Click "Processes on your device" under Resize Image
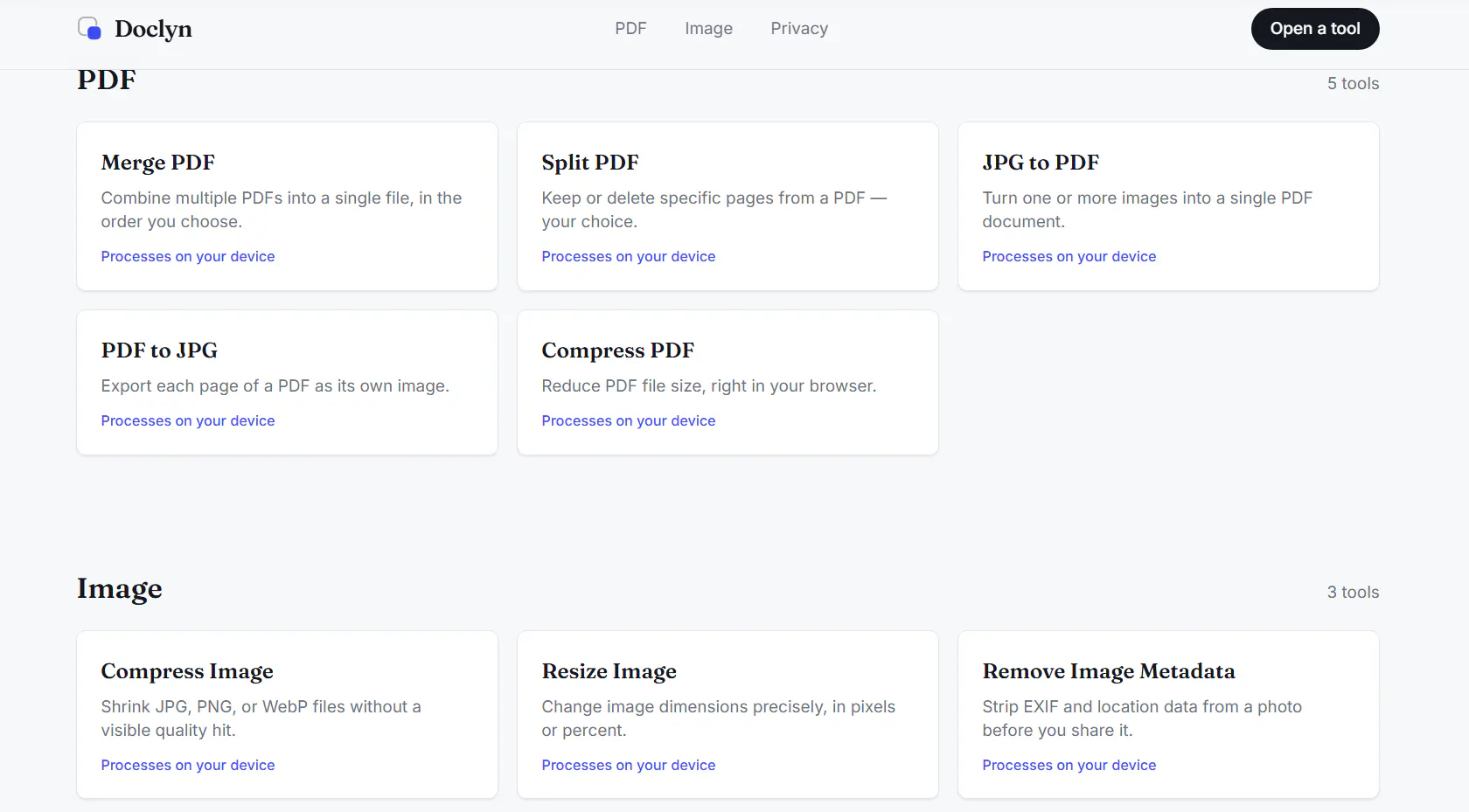Viewport: 1469px width, 812px height. coord(629,765)
